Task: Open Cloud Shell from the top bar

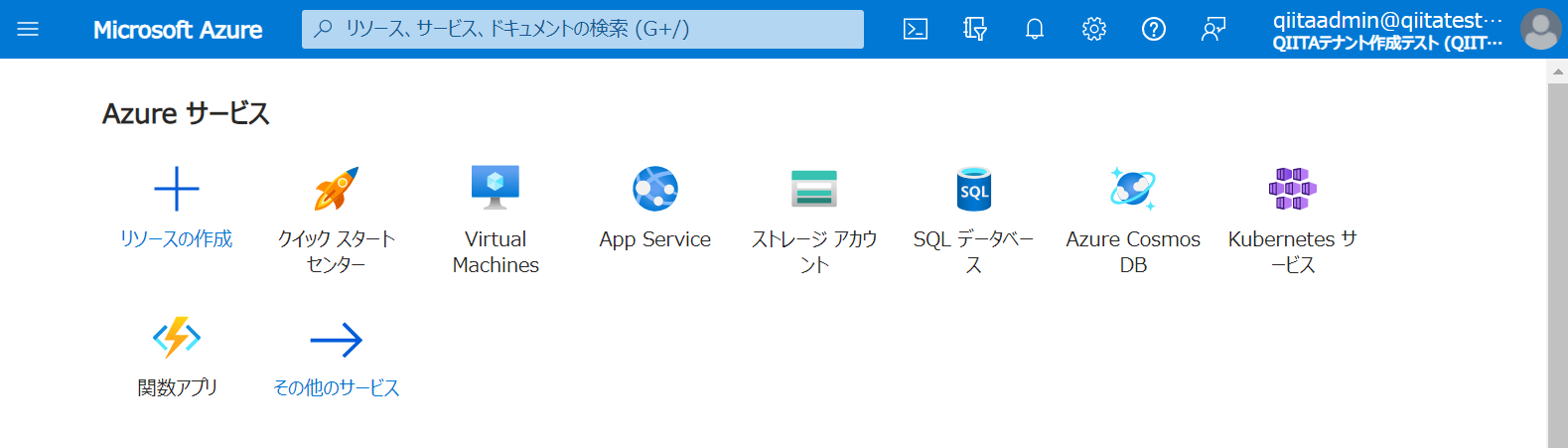Action: [x=916, y=29]
